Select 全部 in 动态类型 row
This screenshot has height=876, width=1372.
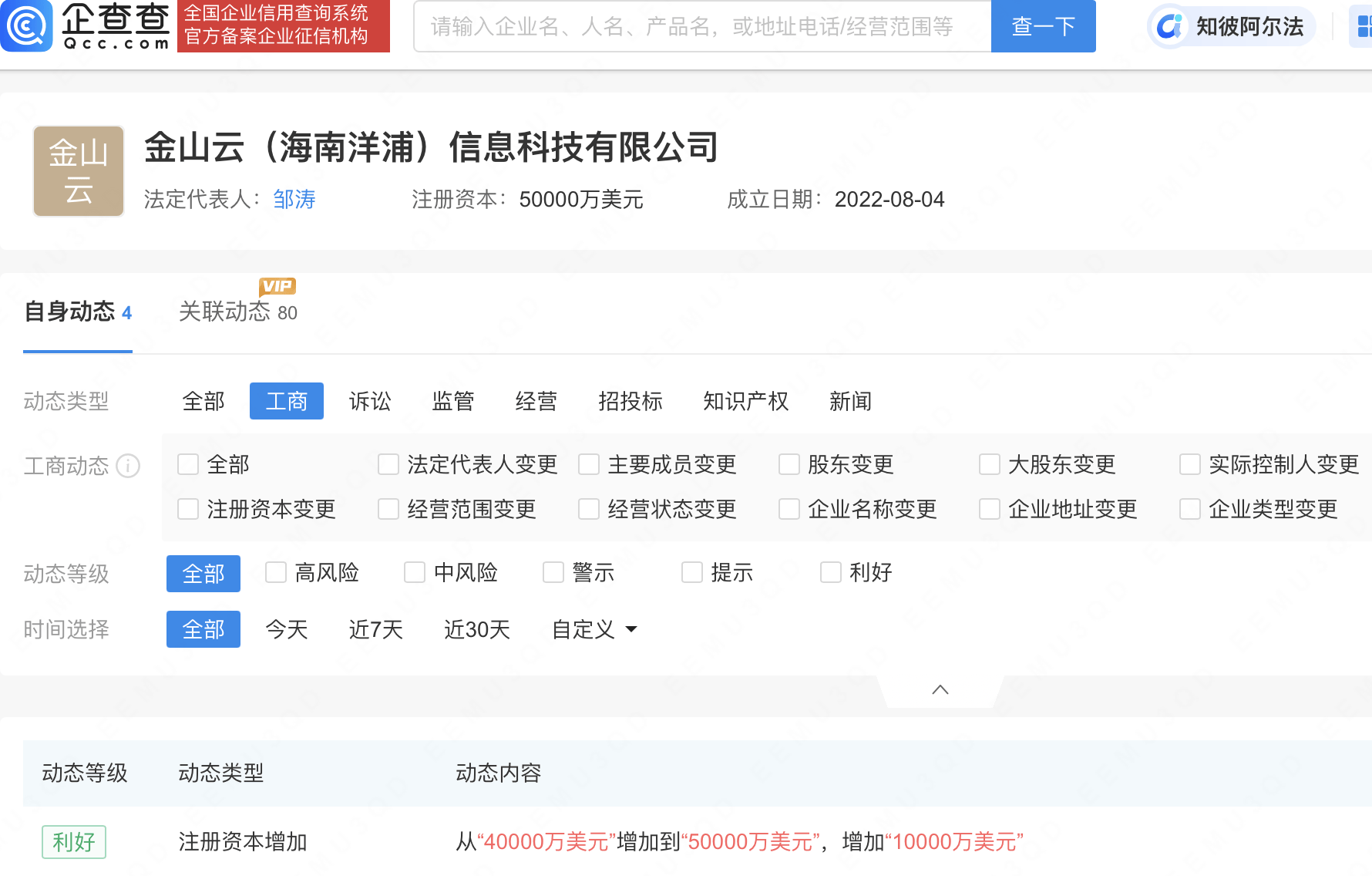(203, 401)
